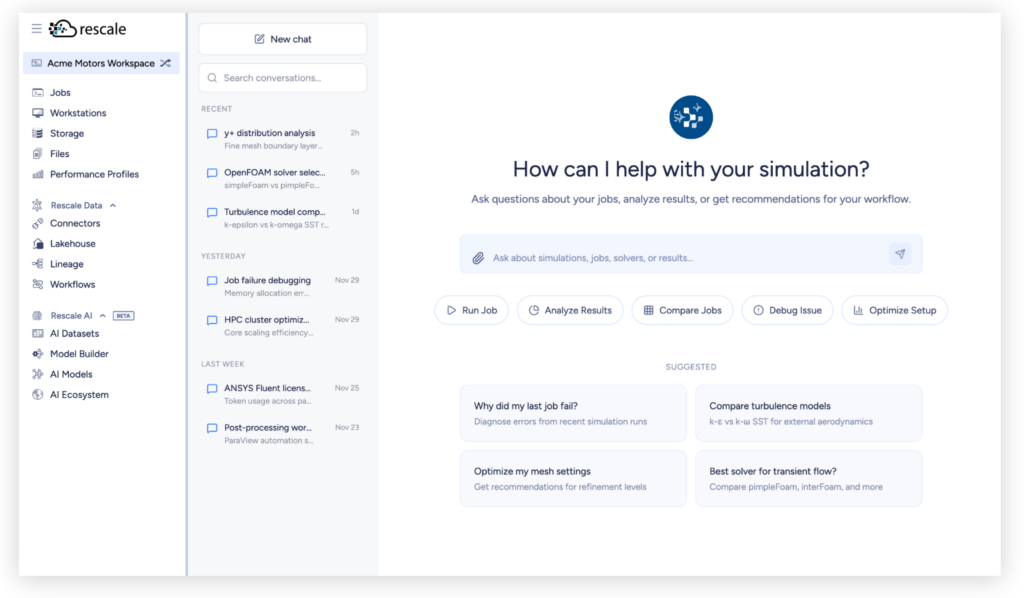1024x598 pixels.
Task: Start a New chat
Action: (x=282, y=39)
